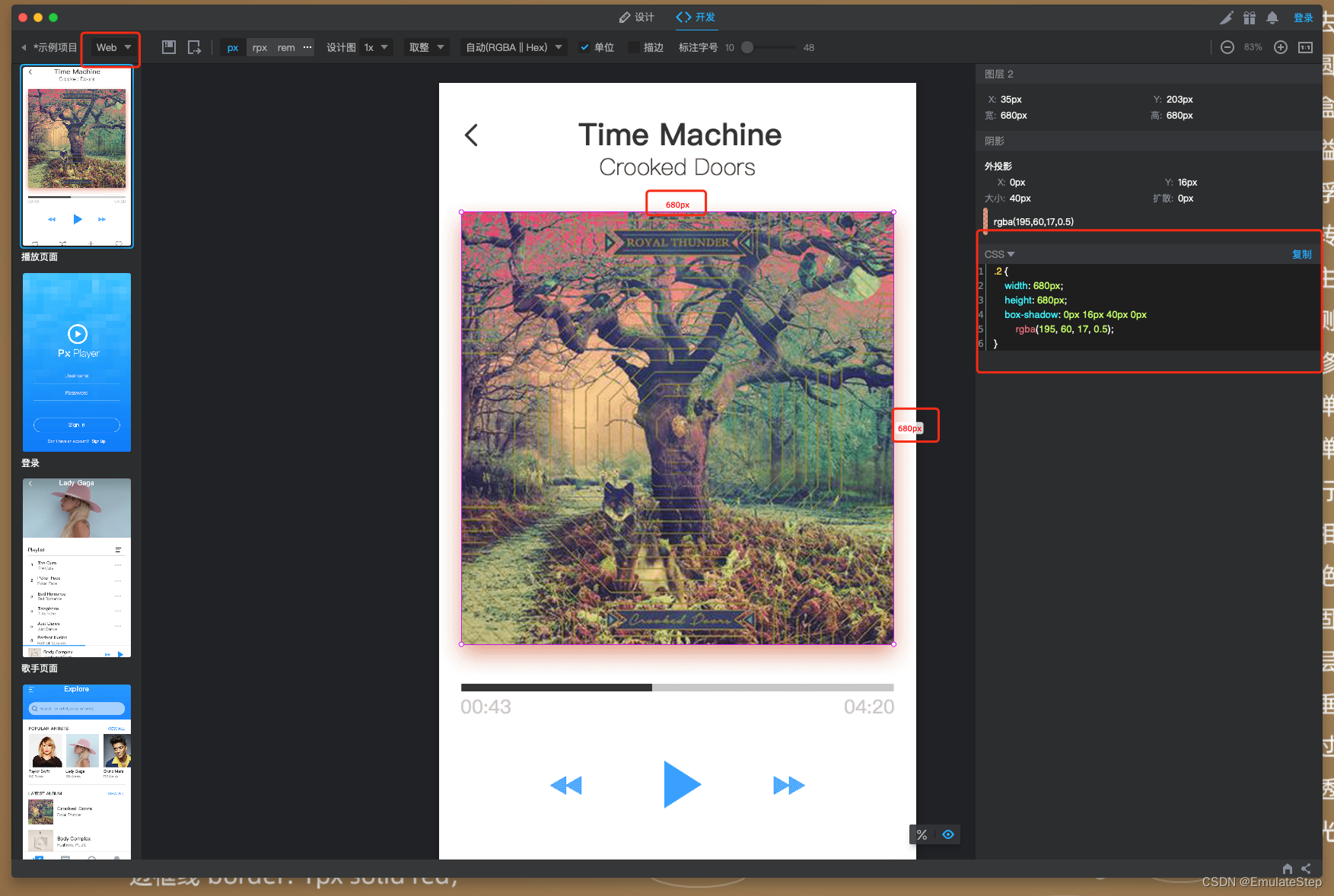
Task: Click the shadow color swatch rgba(195,60,17,0.5)
Action: tap(985, 221)
